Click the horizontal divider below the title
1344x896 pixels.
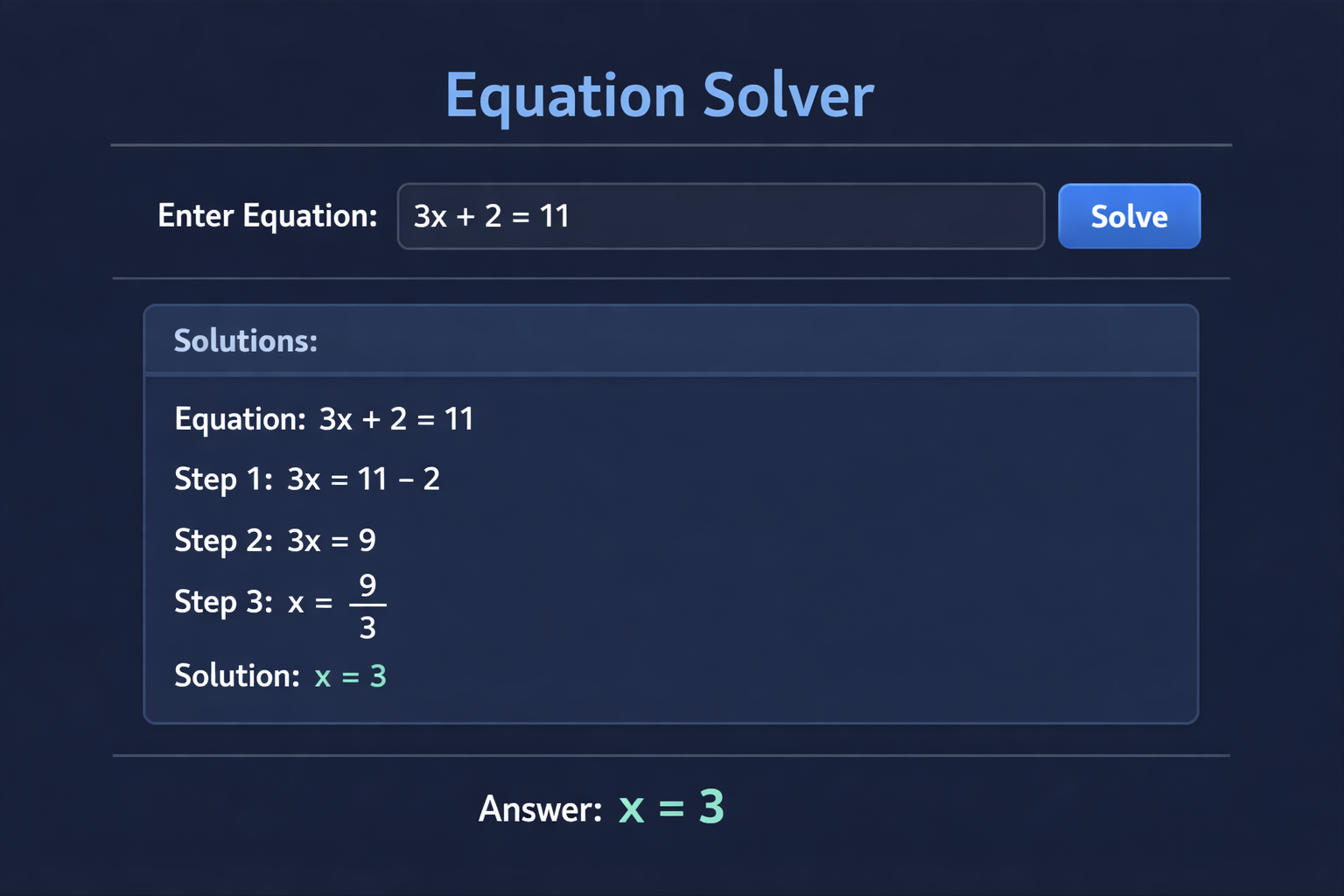670,144
